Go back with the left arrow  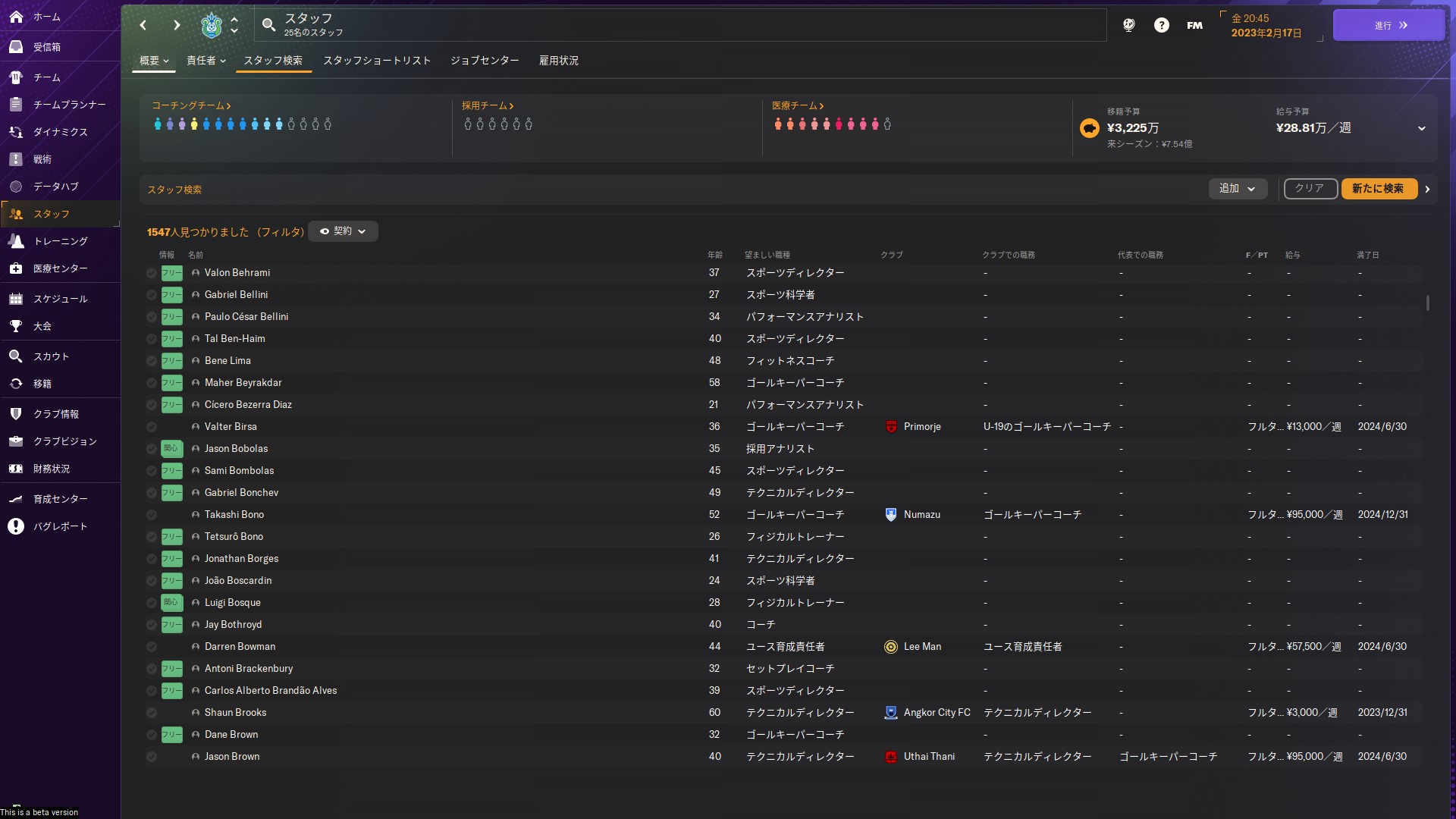pos(143,25)
